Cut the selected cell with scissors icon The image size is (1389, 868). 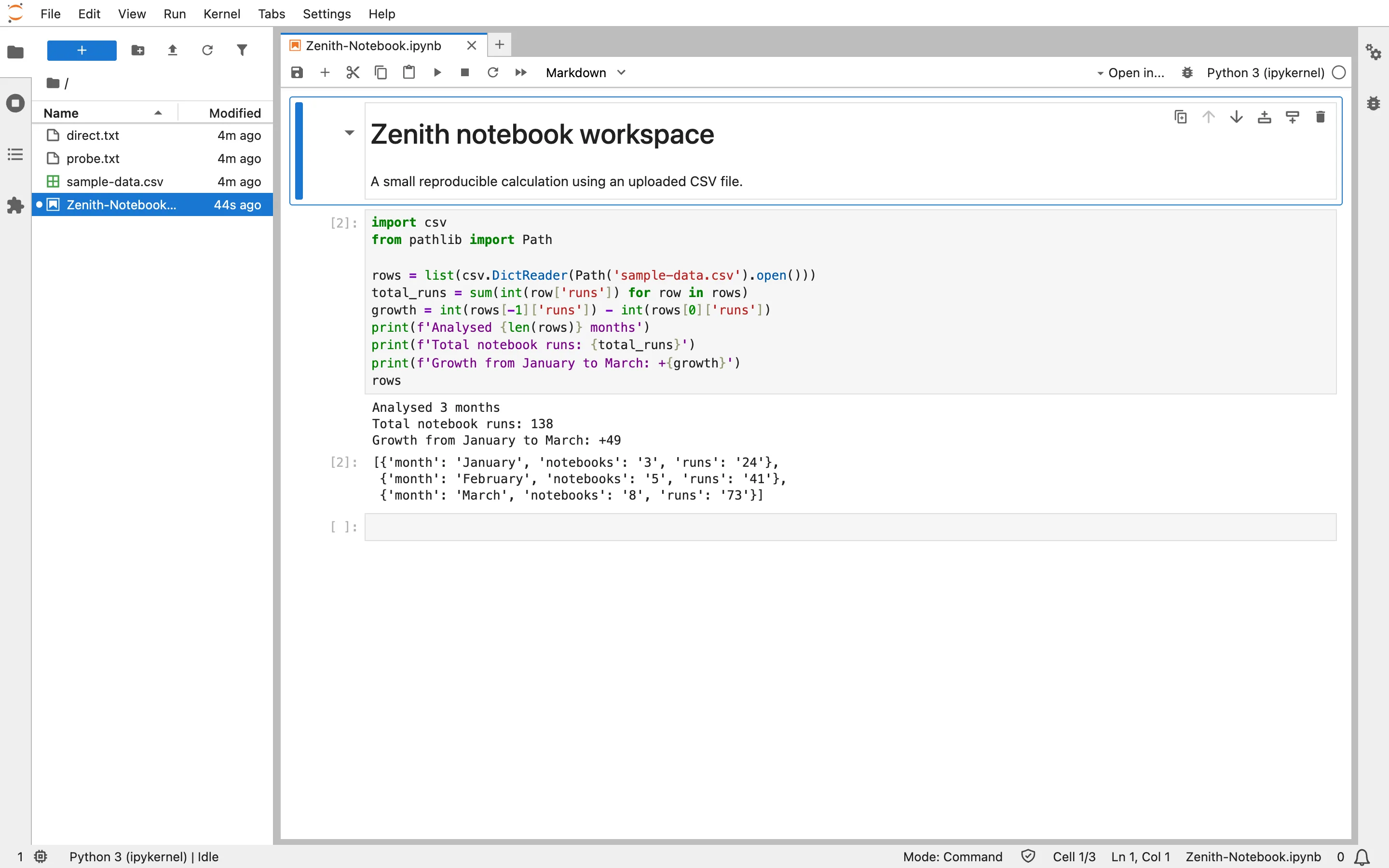(353, 72)
